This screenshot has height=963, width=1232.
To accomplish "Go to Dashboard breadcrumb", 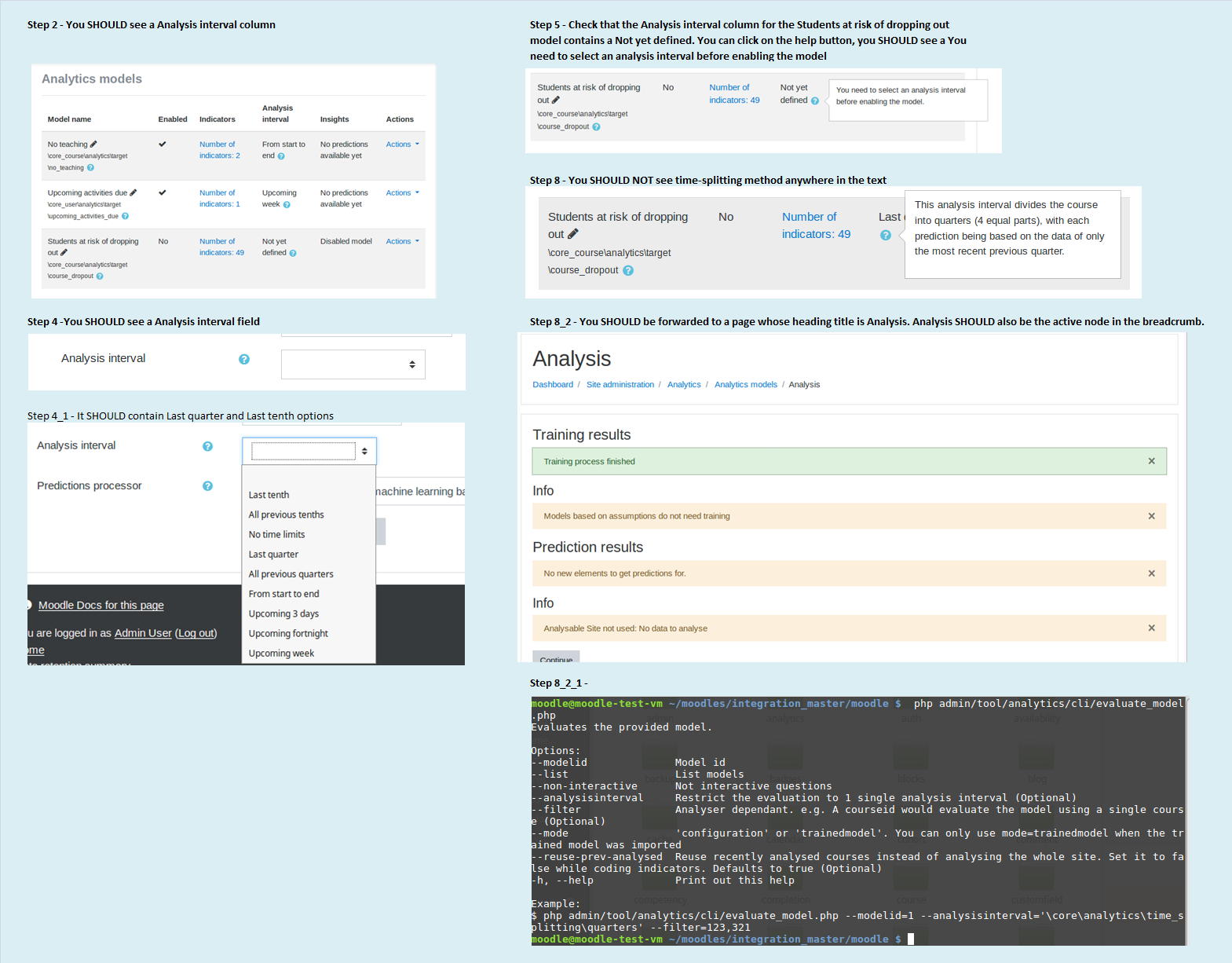I will (553, 385).
